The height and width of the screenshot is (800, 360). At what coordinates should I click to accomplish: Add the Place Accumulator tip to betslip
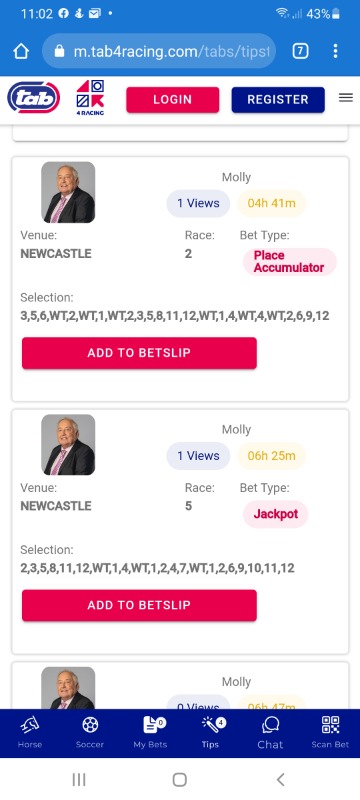[139, 353]
